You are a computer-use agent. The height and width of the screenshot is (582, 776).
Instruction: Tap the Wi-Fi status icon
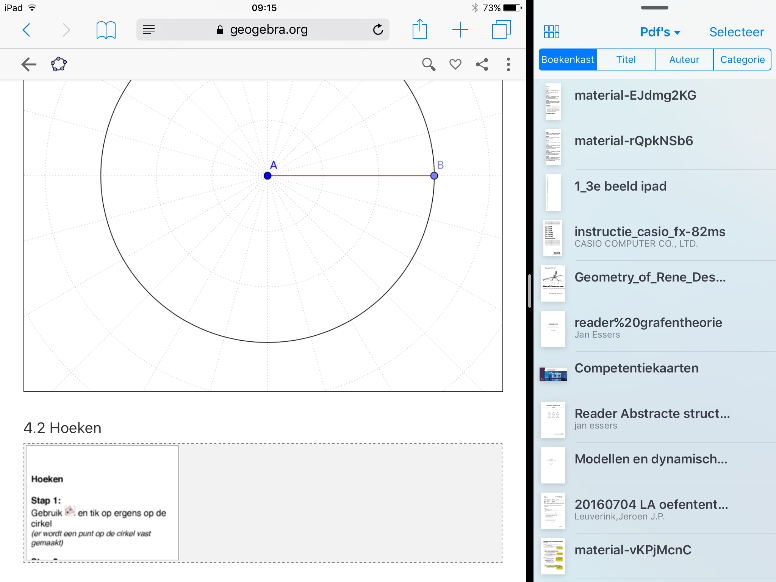click(32, 7)
